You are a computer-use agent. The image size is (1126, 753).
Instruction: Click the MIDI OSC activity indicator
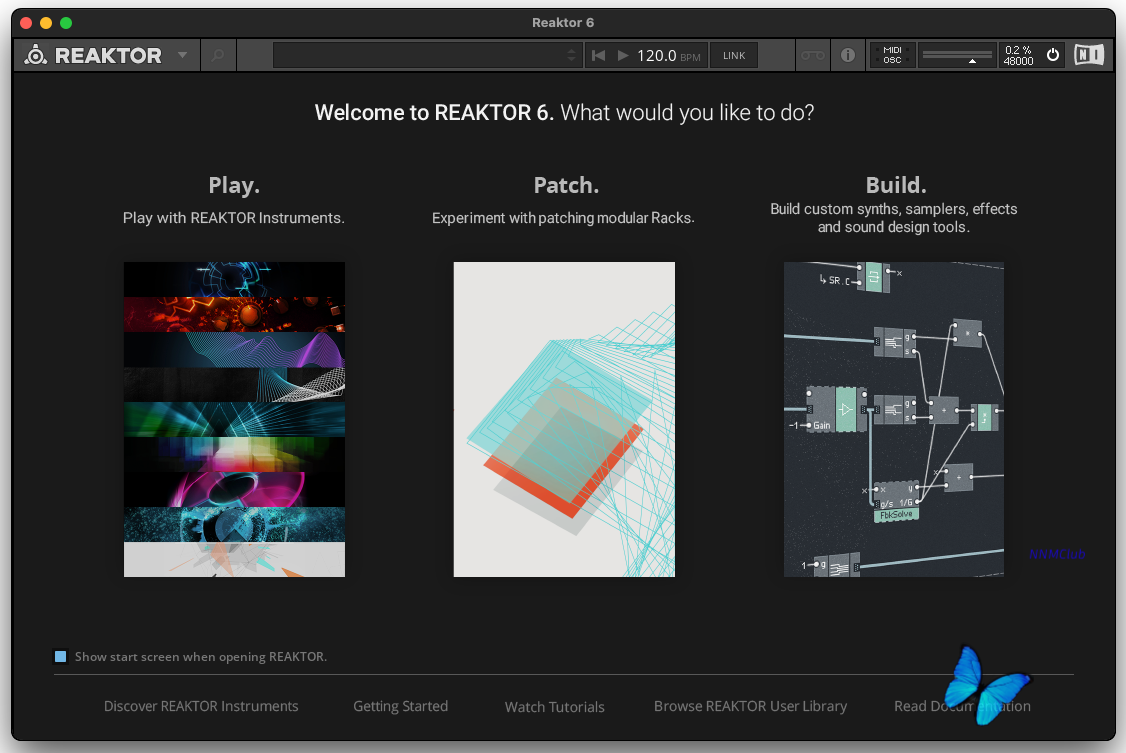(893, 55)
